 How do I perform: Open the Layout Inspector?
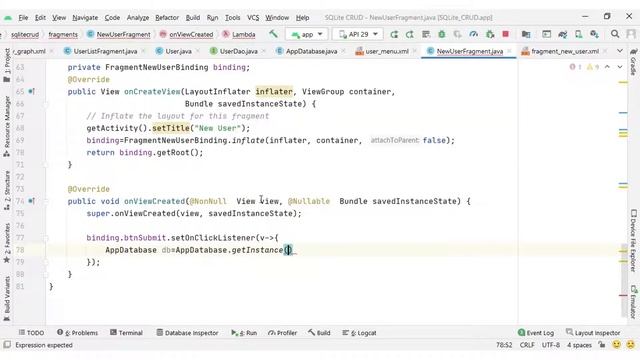(593, 333)
